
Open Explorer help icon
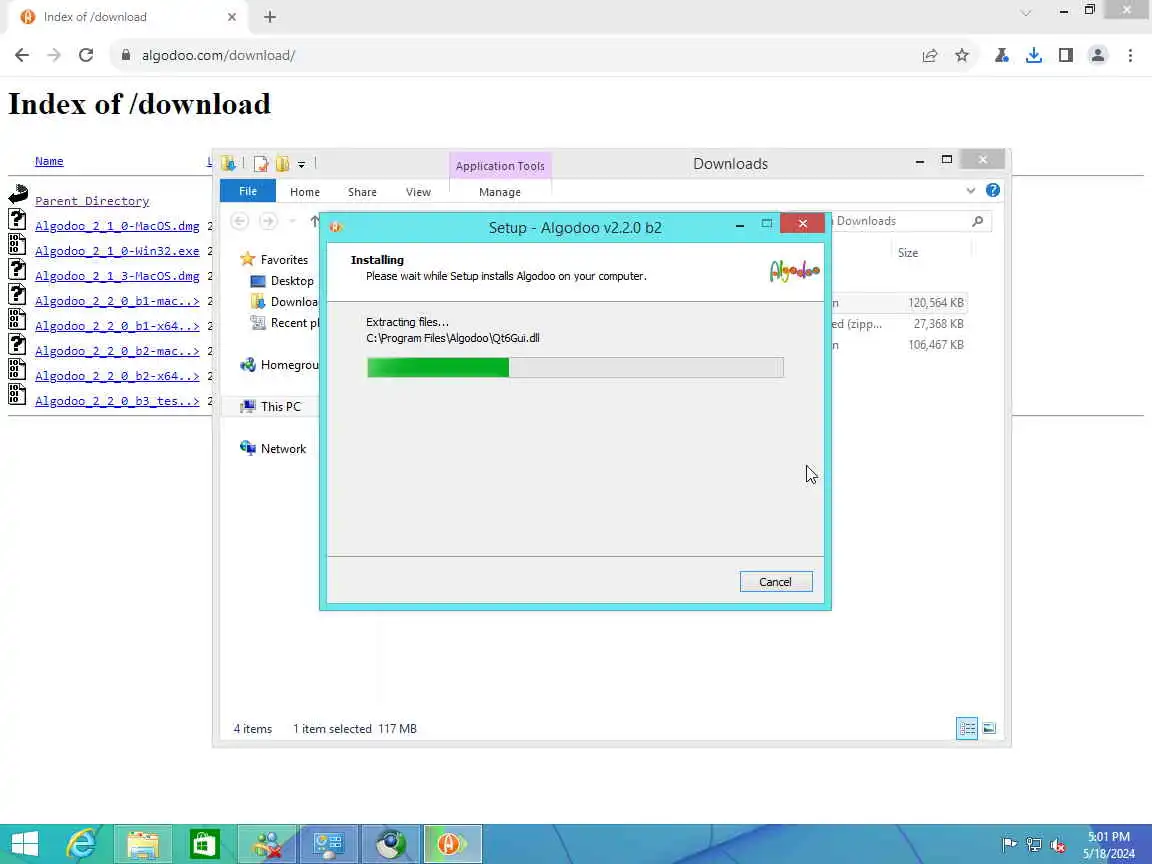[x=993, y=190]
